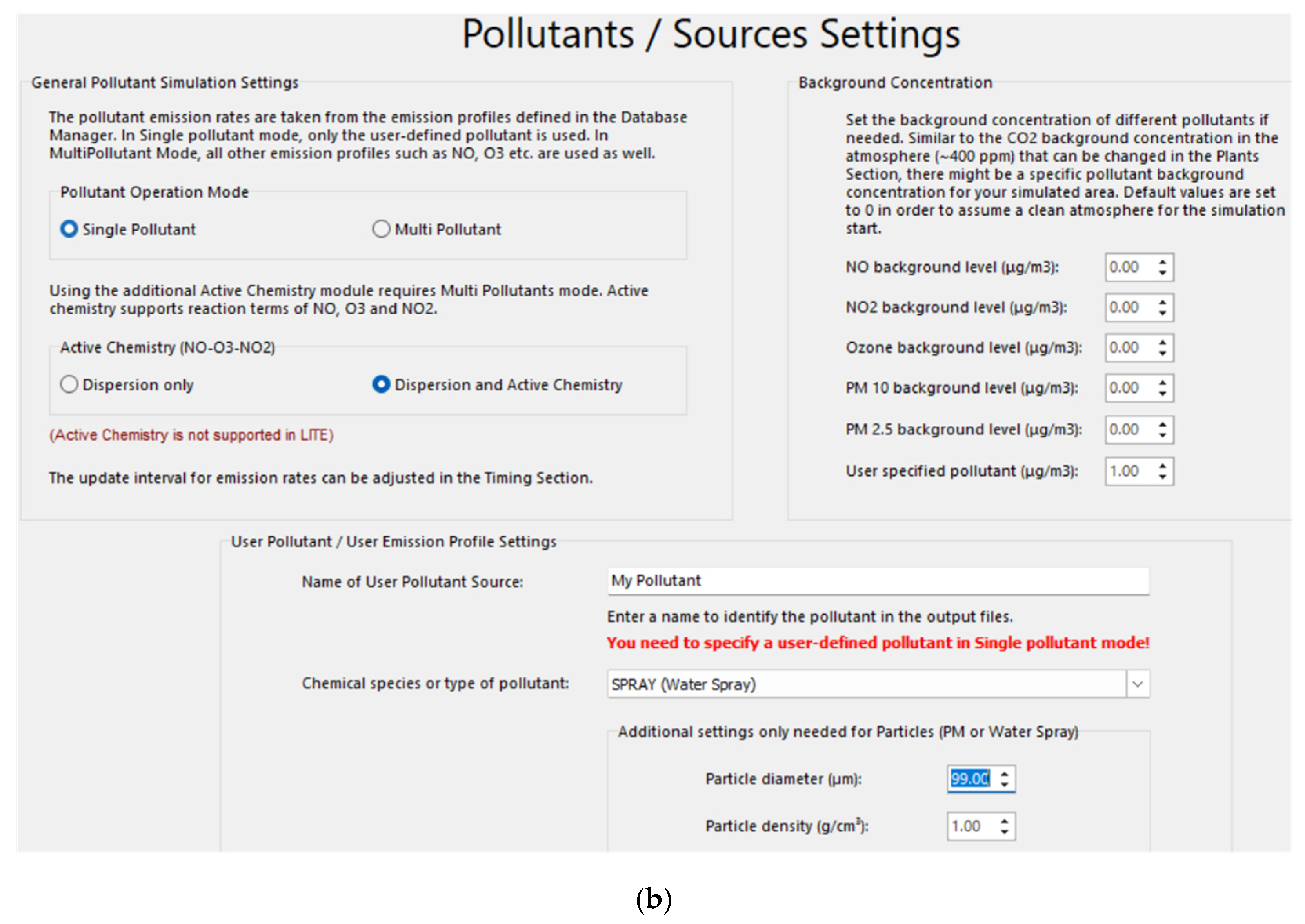The width and height of the screenshot is (1305, 924).
Task: Select Dispersion and Active Chemistry option
Action: click(381, 385)
